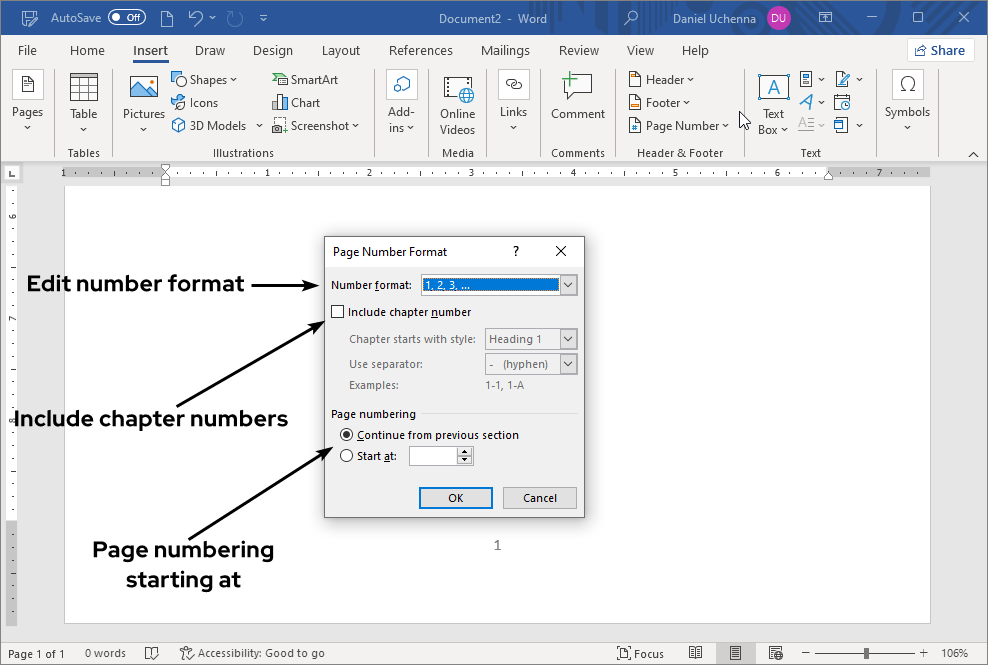Insert a Chart
Viewport: 988px width, 665px height.
coord(296,102)
